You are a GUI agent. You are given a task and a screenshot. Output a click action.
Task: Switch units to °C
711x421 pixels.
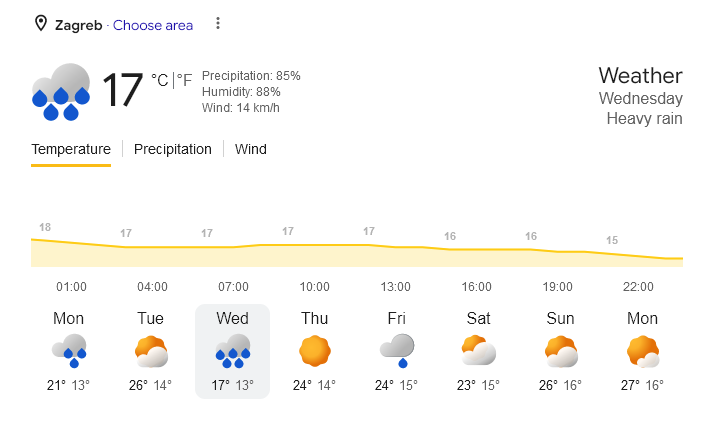pos(160,80)
